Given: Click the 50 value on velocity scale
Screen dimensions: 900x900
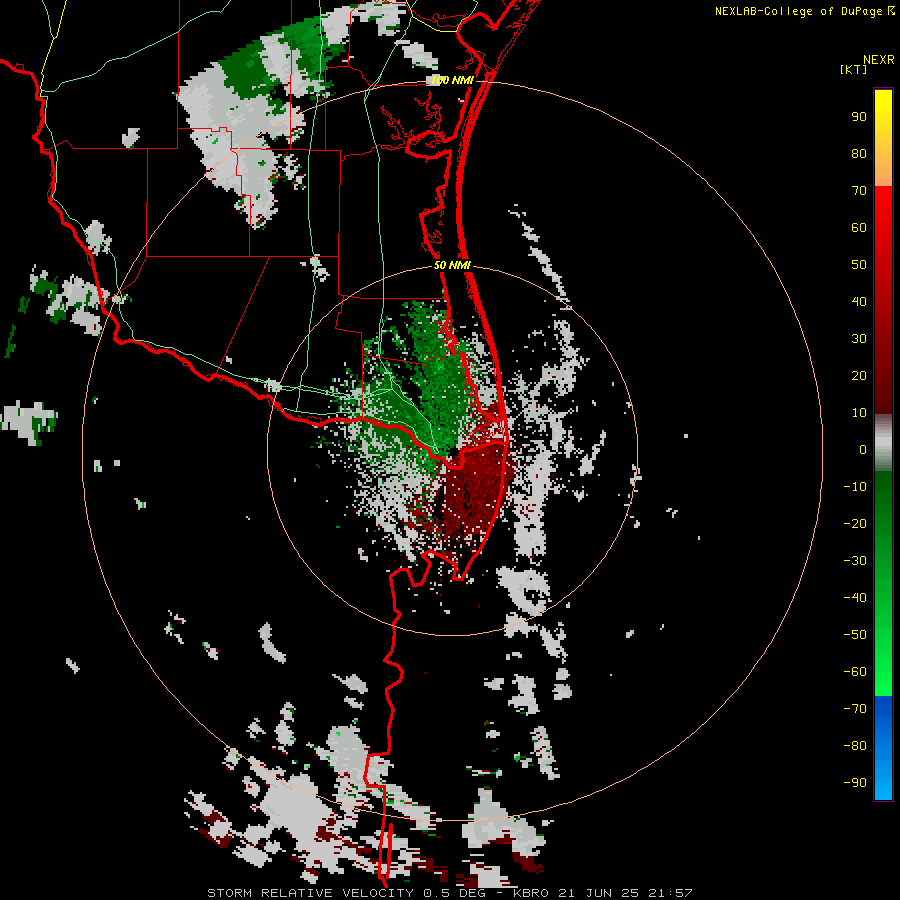Looking at the screenshot, I should 859,265.
